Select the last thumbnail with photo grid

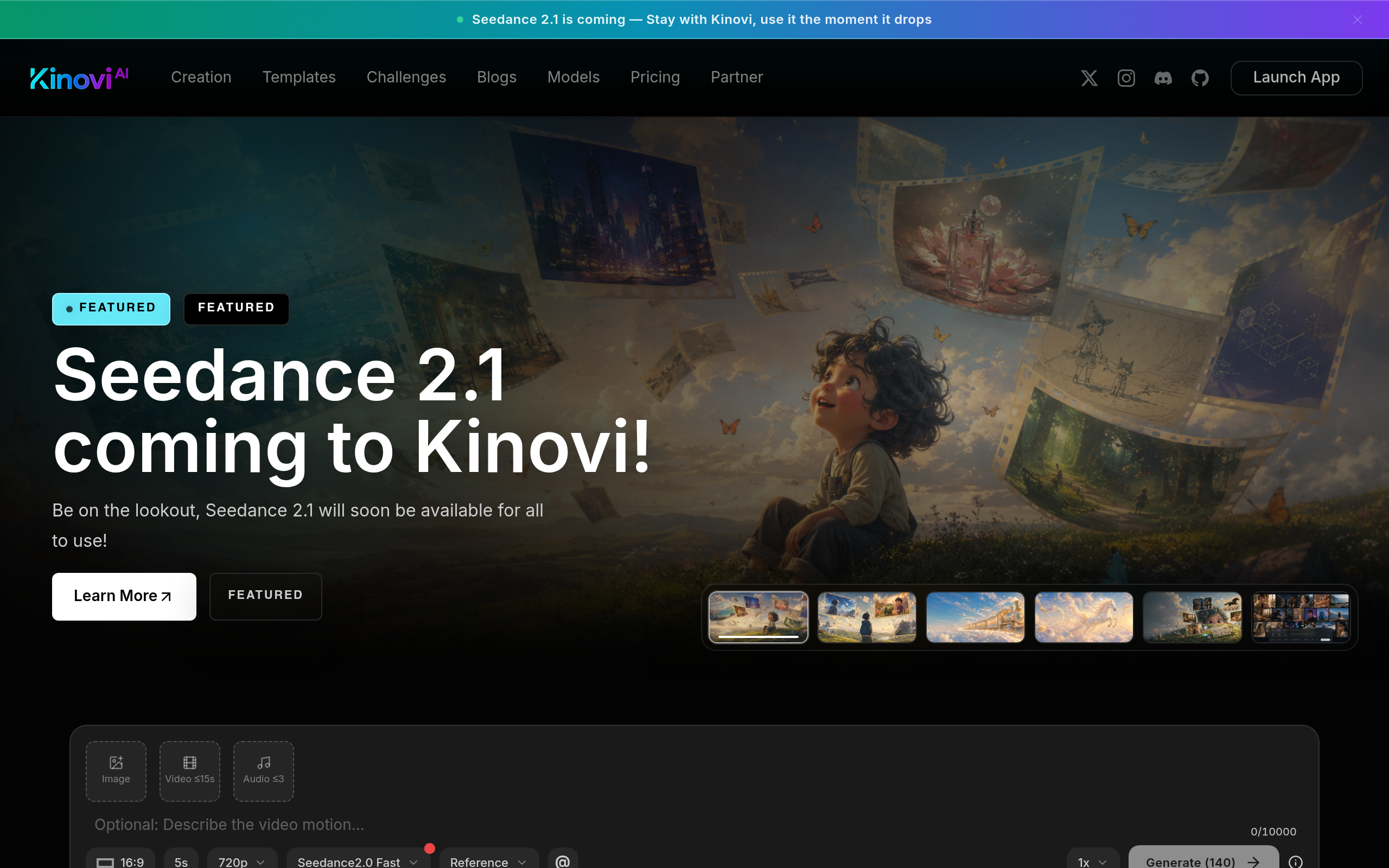[x=1301, y=617]
